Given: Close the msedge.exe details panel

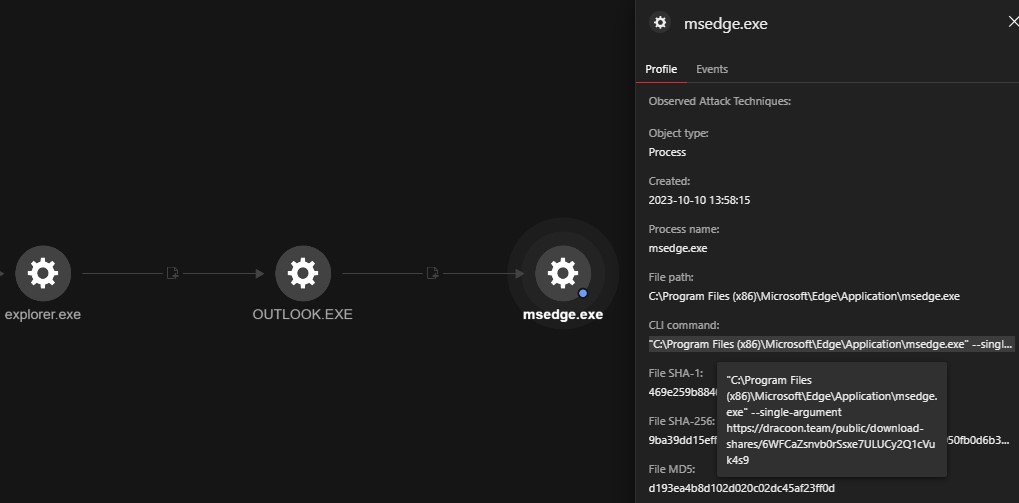Looking at the screenshot, I should (1013, 22).
